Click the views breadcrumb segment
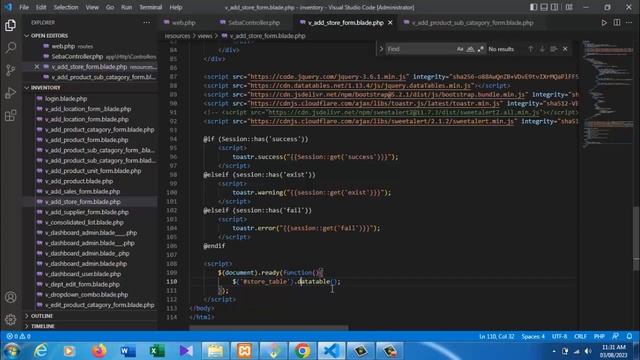Screen dimensions: 640x360 [x=204, y=36]
